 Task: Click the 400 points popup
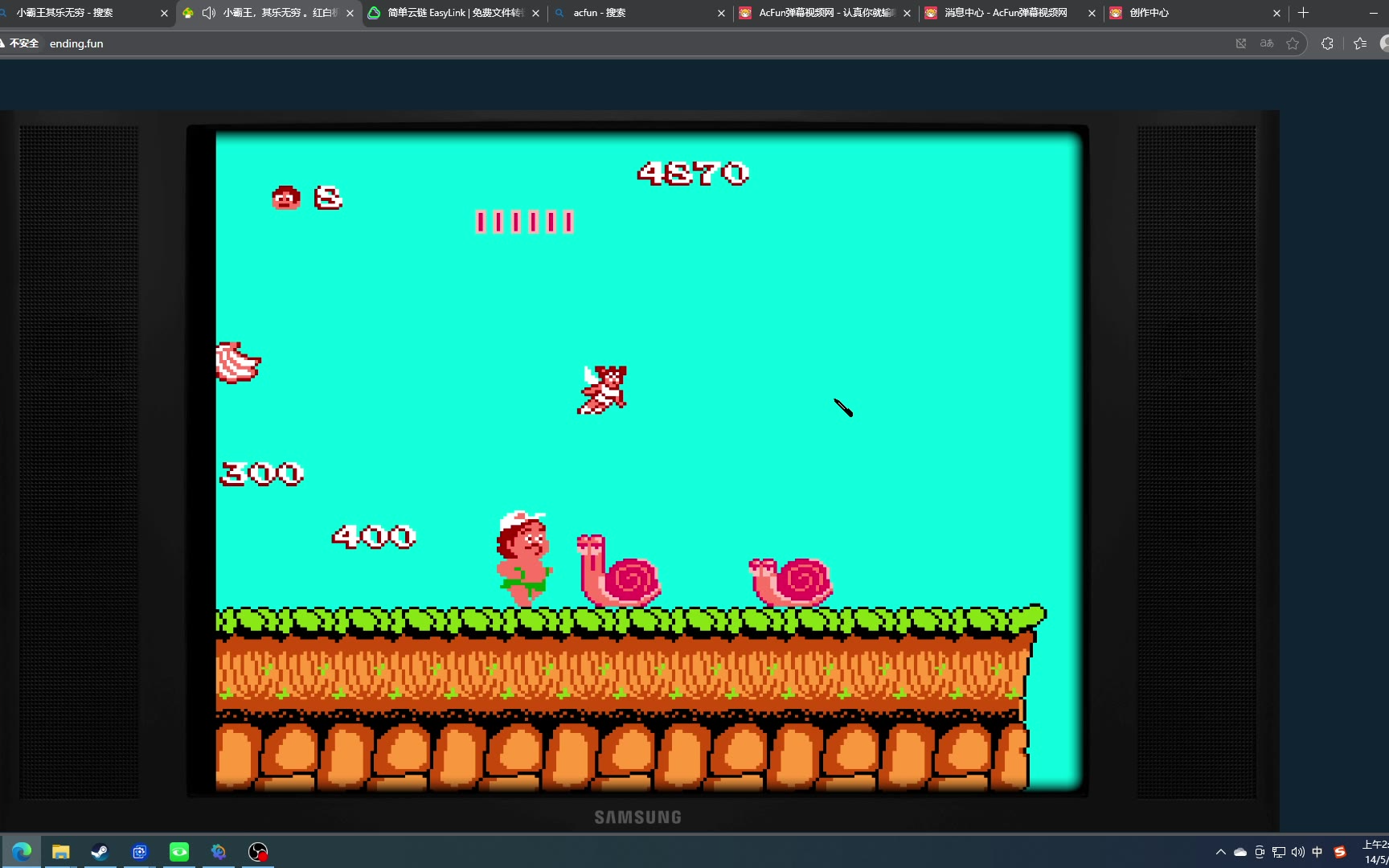click(x=375, y=536)
